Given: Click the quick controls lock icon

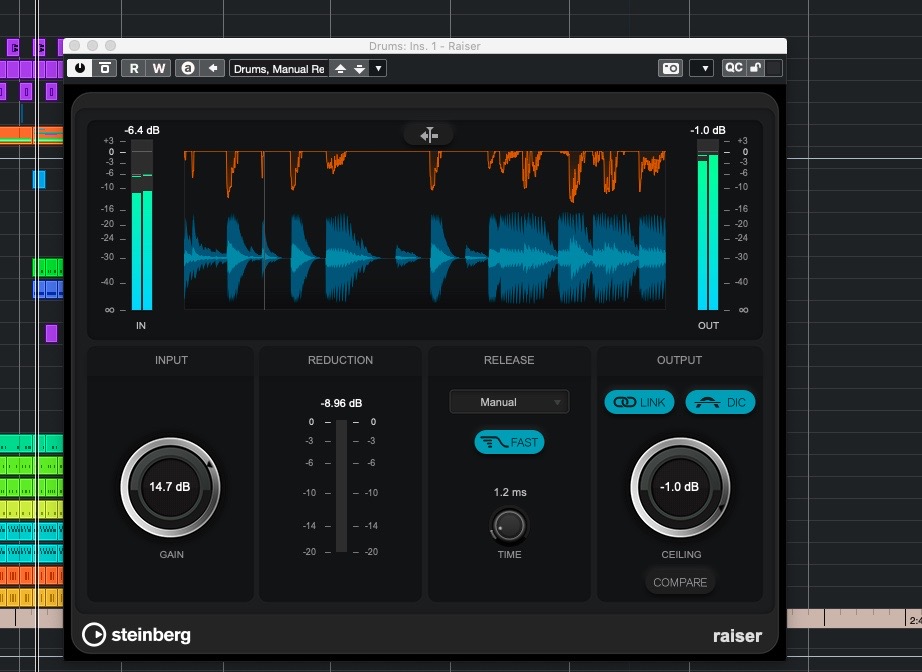Looking at the screenshot, I should click(x=756, y=68).
